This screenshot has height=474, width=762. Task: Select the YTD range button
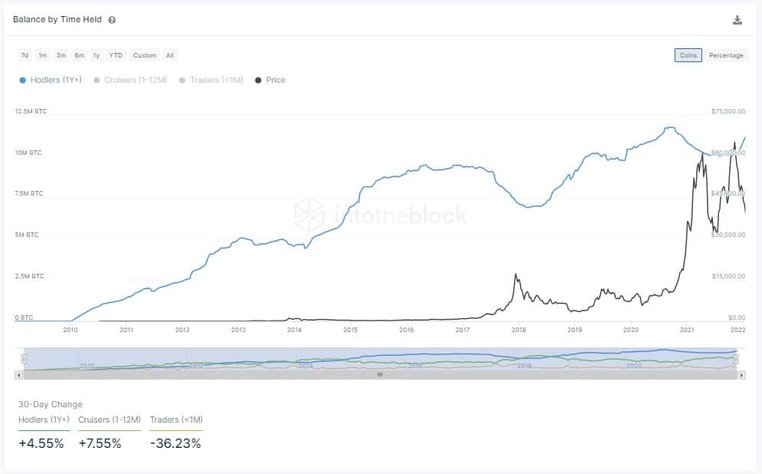pos(116,56)
